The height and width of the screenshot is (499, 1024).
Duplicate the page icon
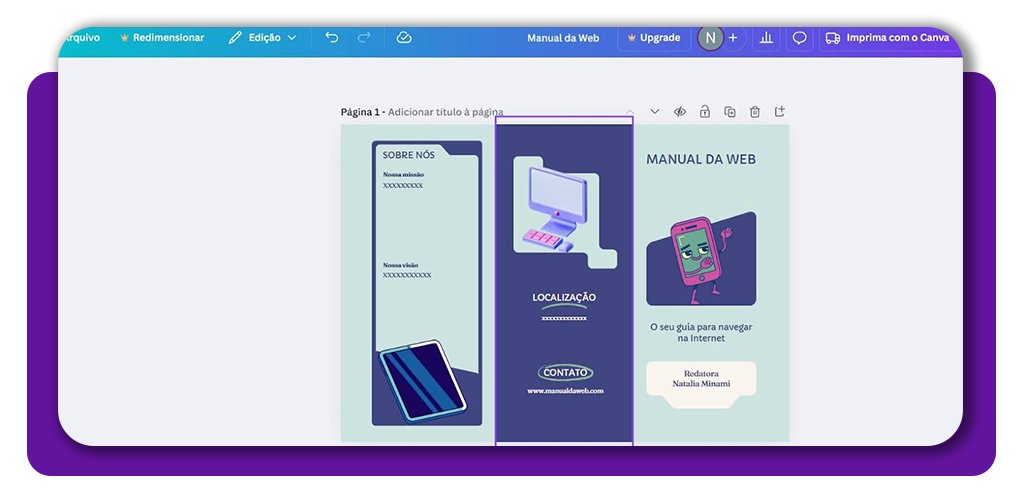click(729, 112)
